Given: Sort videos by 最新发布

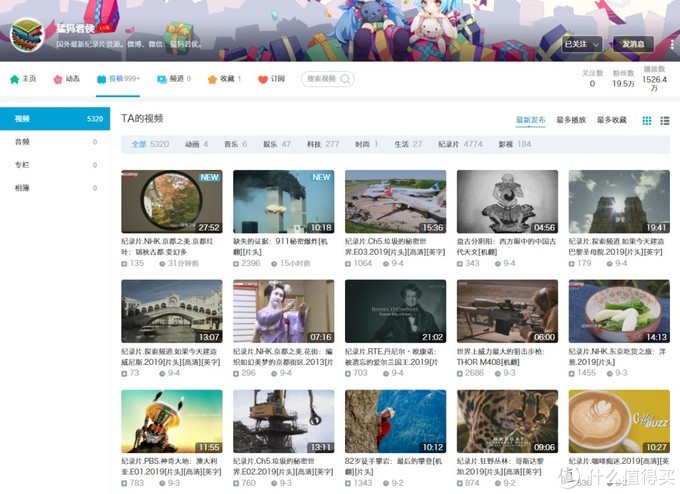Looking at the screenshot, I should (x=530, y=120).
